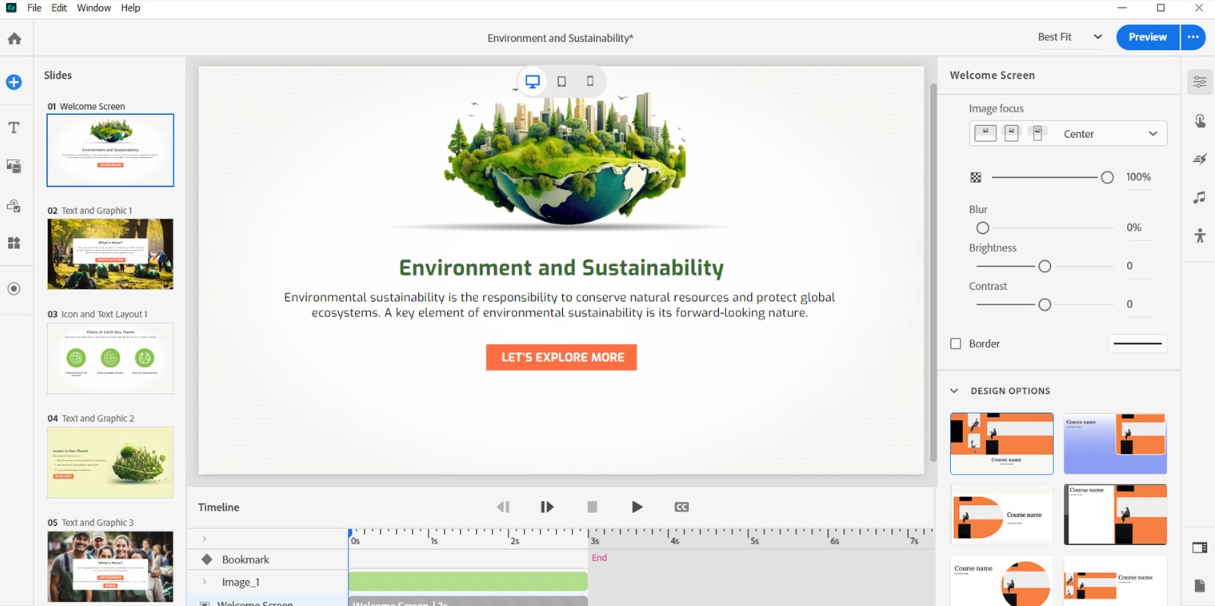Open Audio panel music note icon
Viewport: 1215px width, 606px height.
[x=1199, y=198]
